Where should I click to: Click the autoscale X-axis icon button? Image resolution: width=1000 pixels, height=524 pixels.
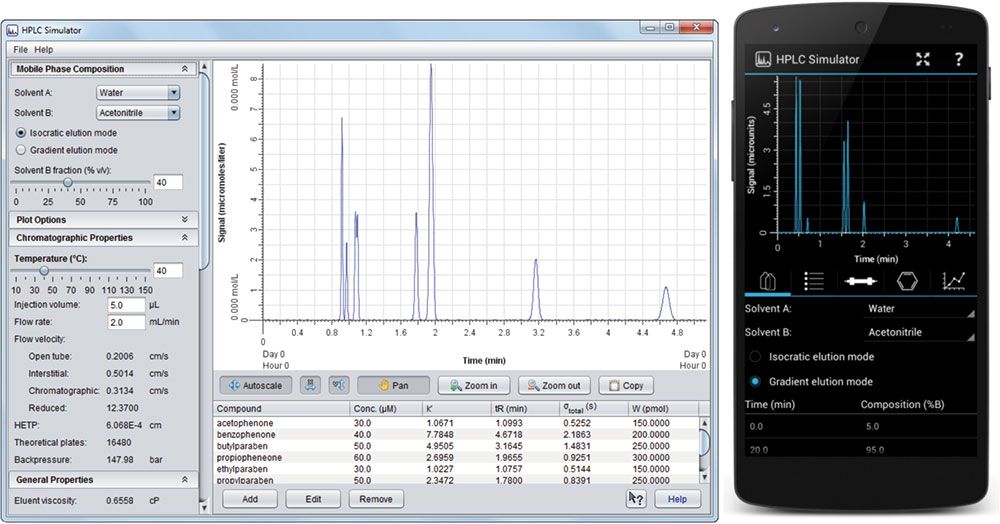311,385
